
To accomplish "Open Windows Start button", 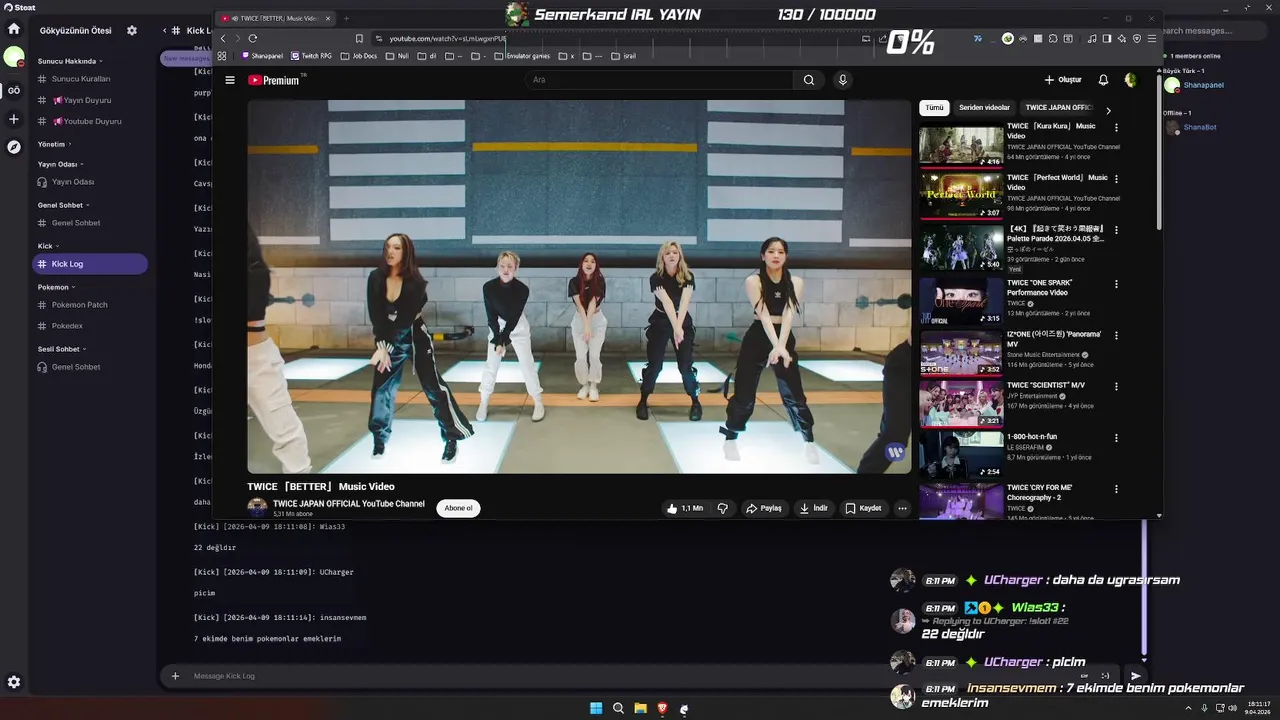I will 596,708.
